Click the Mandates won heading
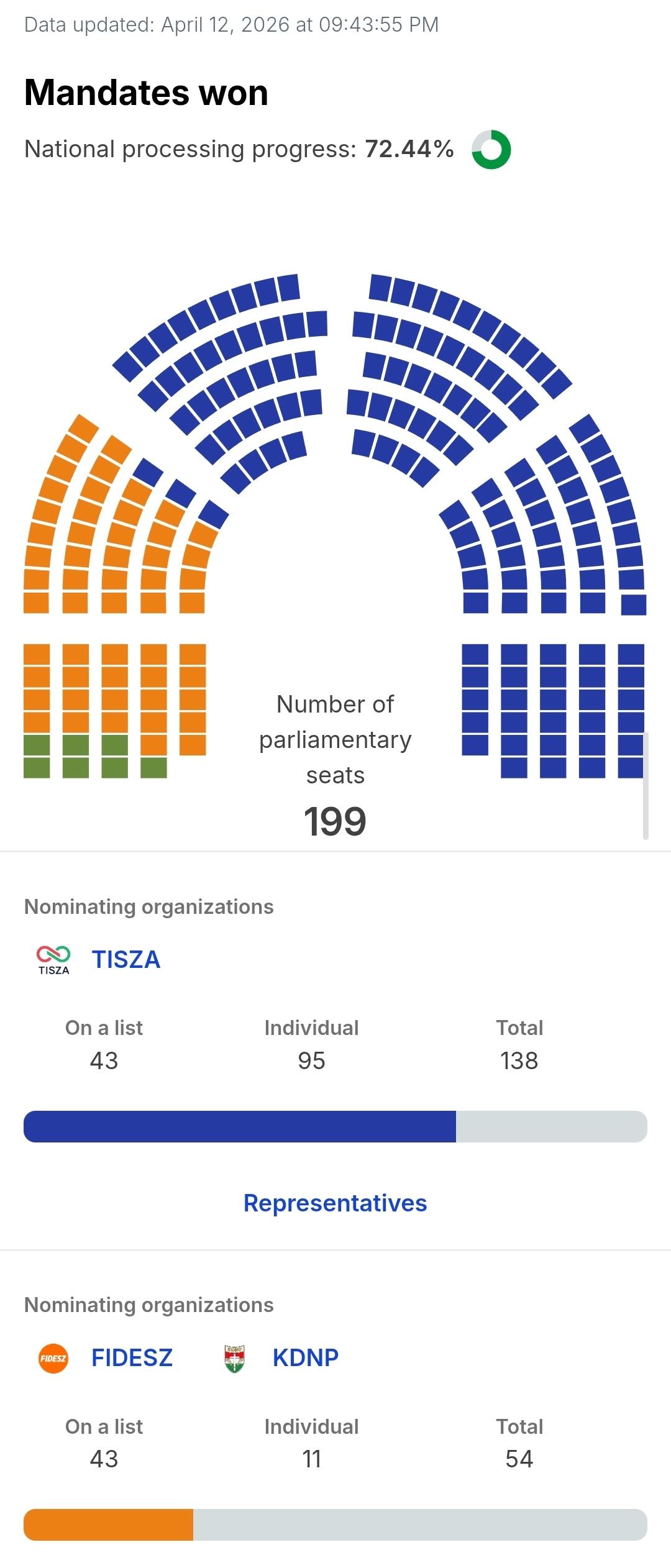 coord(146,93)
